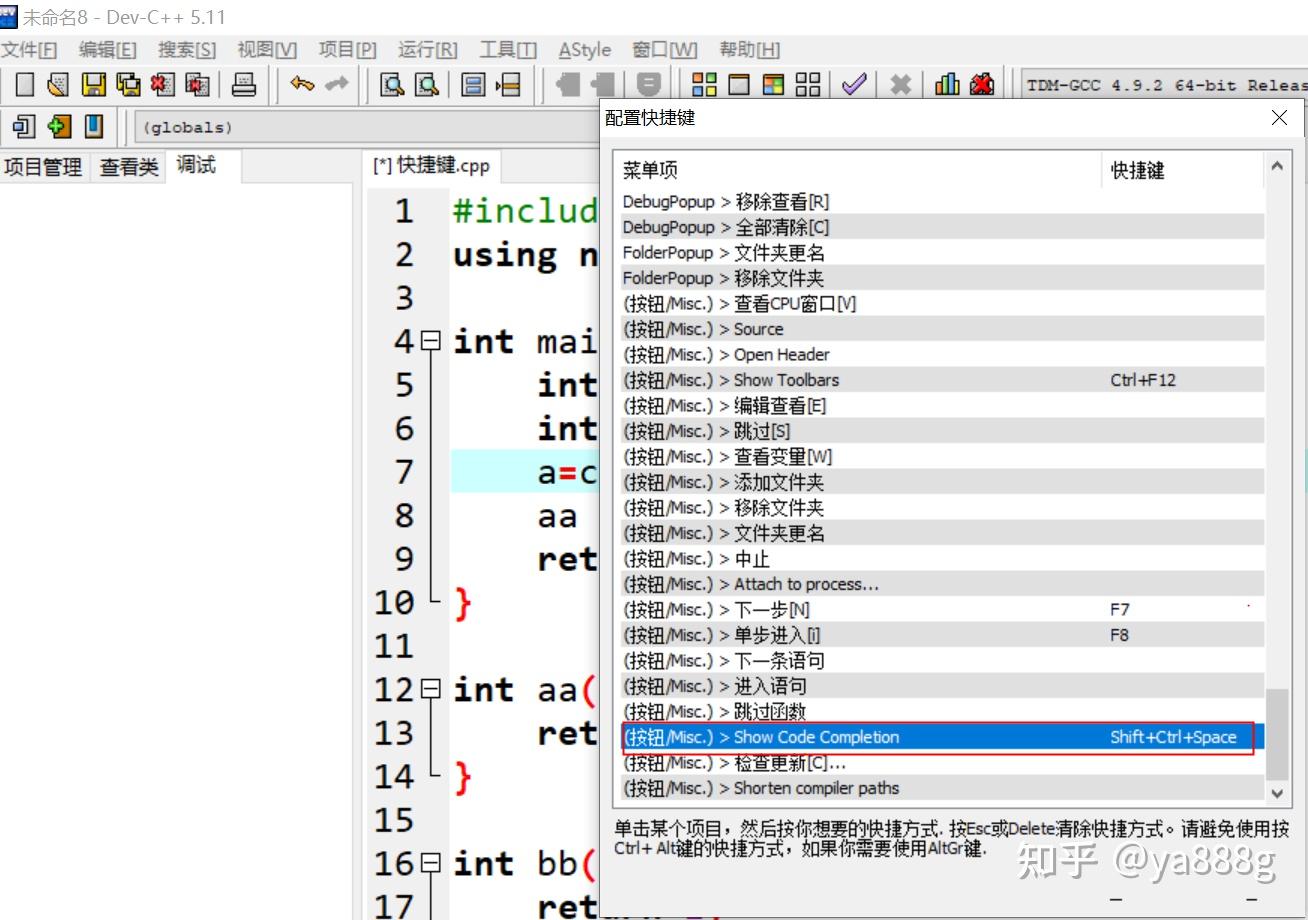Screen dimensions: 1308x920
Task: Select the Show Code Completion row
Action: tap(942, 737)
